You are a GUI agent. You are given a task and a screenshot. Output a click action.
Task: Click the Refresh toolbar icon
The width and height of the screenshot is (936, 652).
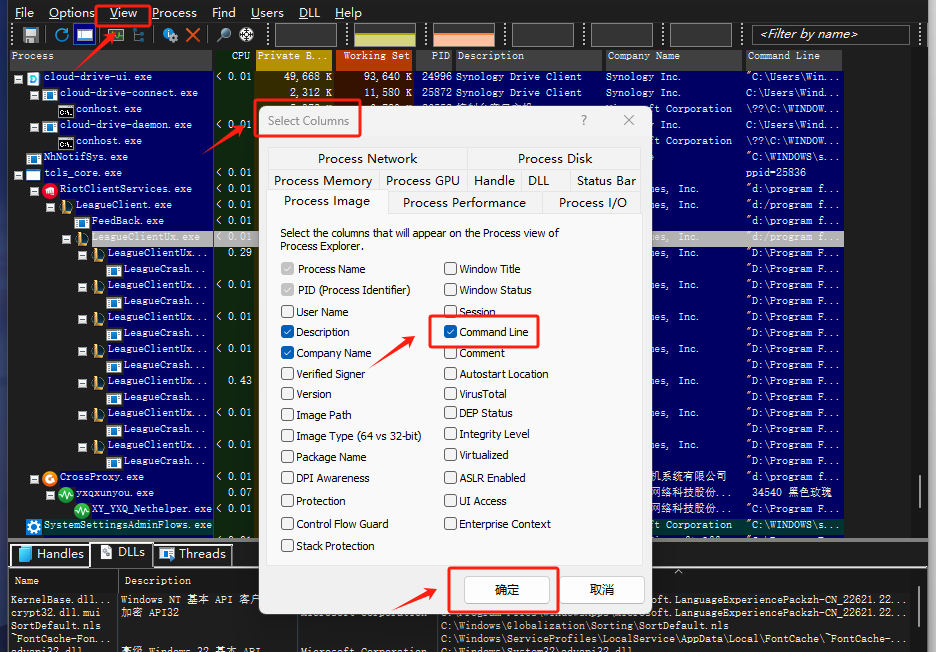point(62,35)
